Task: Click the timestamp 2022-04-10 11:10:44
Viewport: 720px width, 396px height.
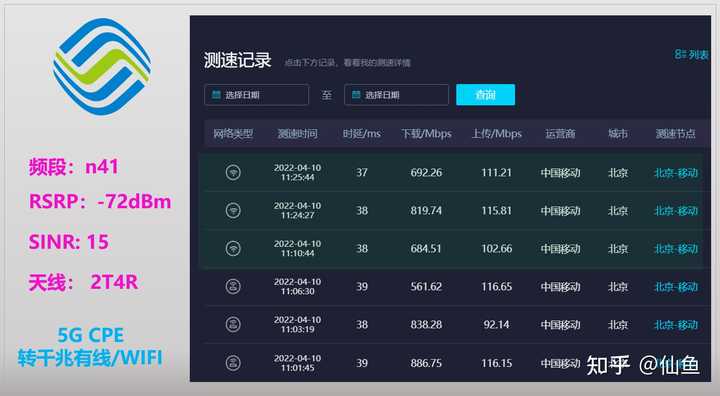Action: coord(297,249)
